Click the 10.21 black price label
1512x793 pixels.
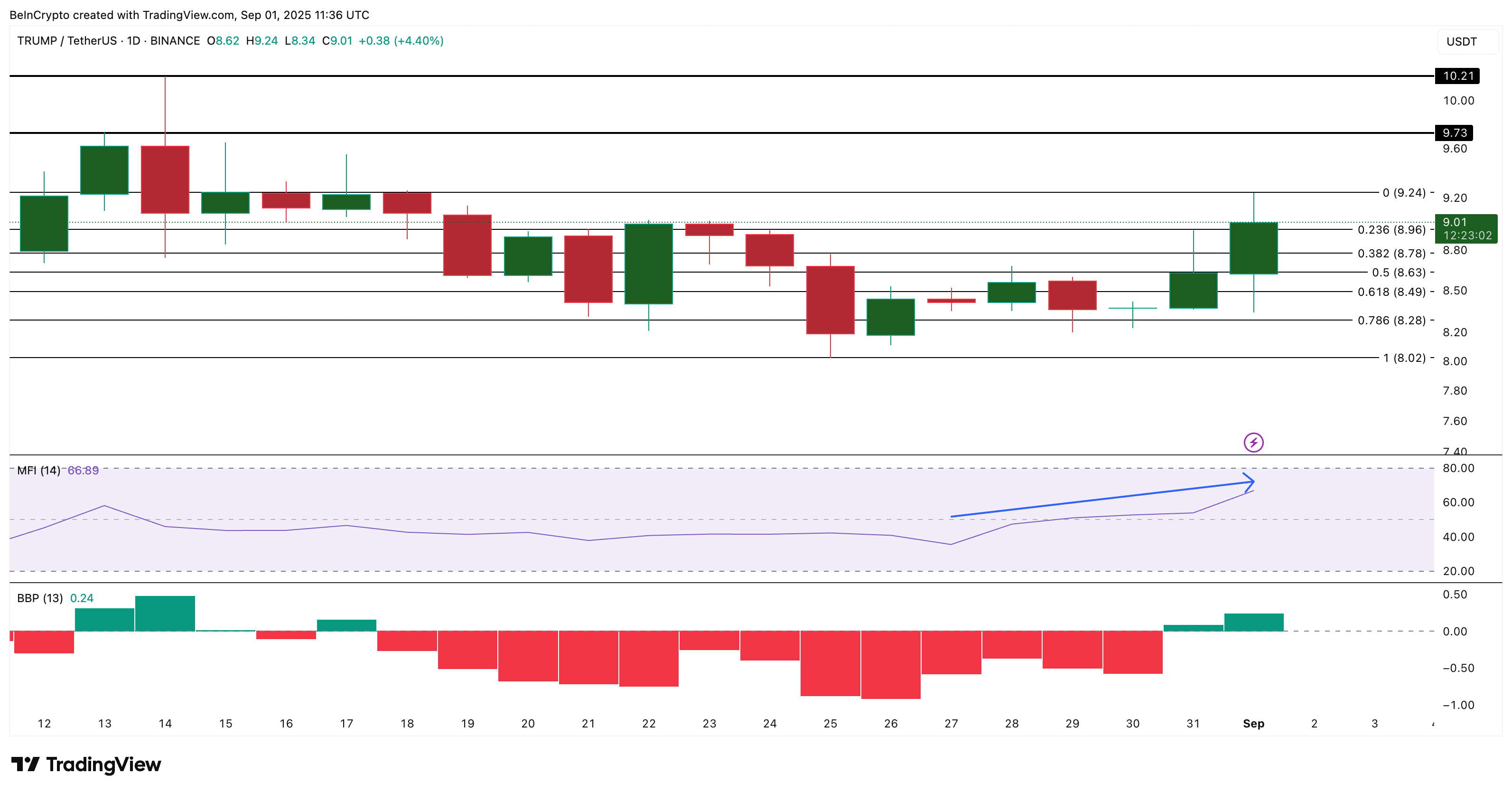(1458, 76)
